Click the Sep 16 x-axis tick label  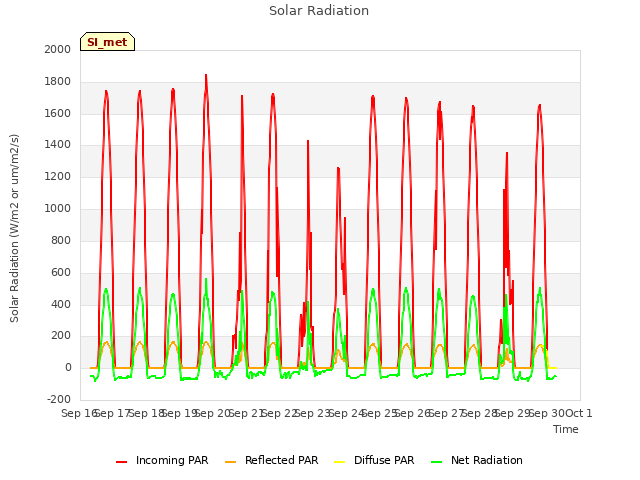(x=79, y=413)
